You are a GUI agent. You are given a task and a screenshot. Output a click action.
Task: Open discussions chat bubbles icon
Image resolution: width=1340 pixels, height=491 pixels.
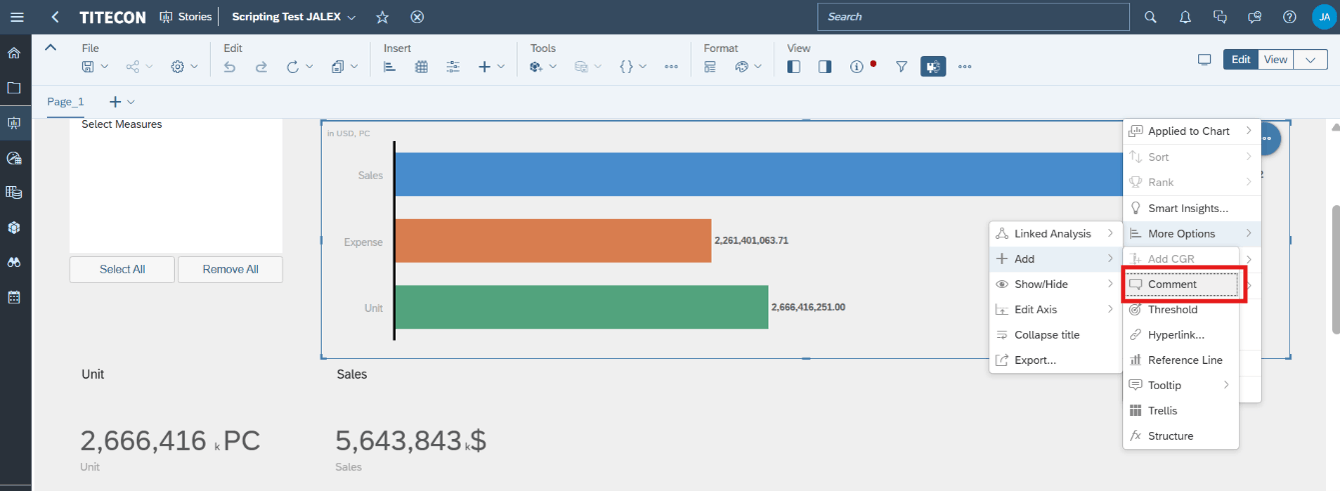point(1220,17)
